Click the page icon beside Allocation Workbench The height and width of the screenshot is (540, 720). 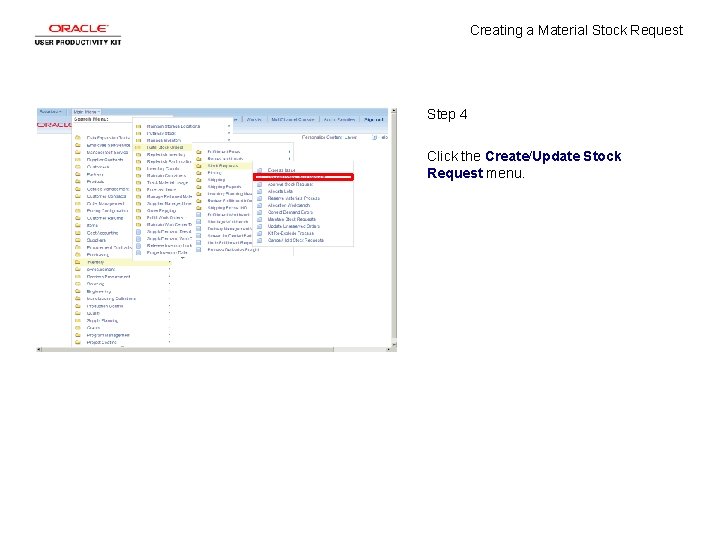click(x=259, y=205)
